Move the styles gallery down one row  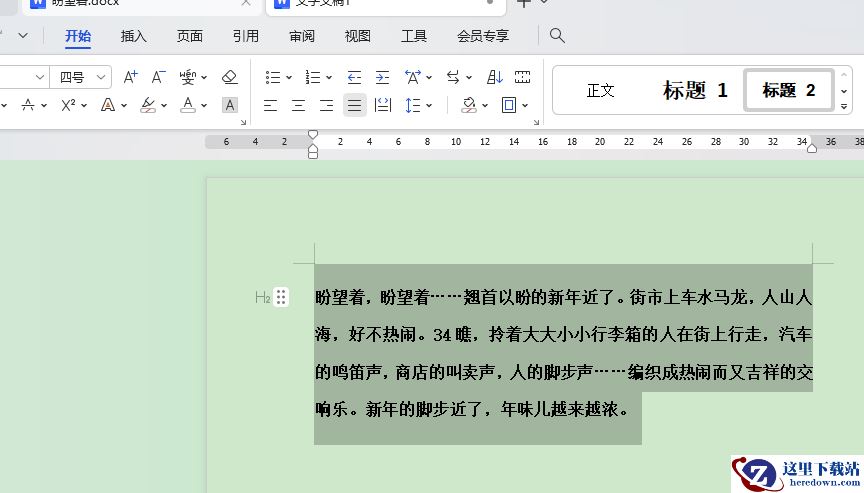pos(844,91)
